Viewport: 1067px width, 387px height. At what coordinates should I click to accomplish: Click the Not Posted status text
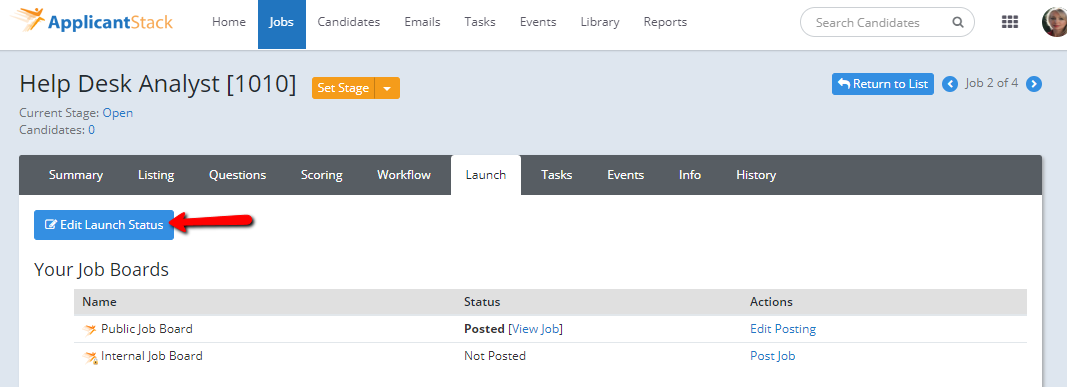click(x=495, y=356)
